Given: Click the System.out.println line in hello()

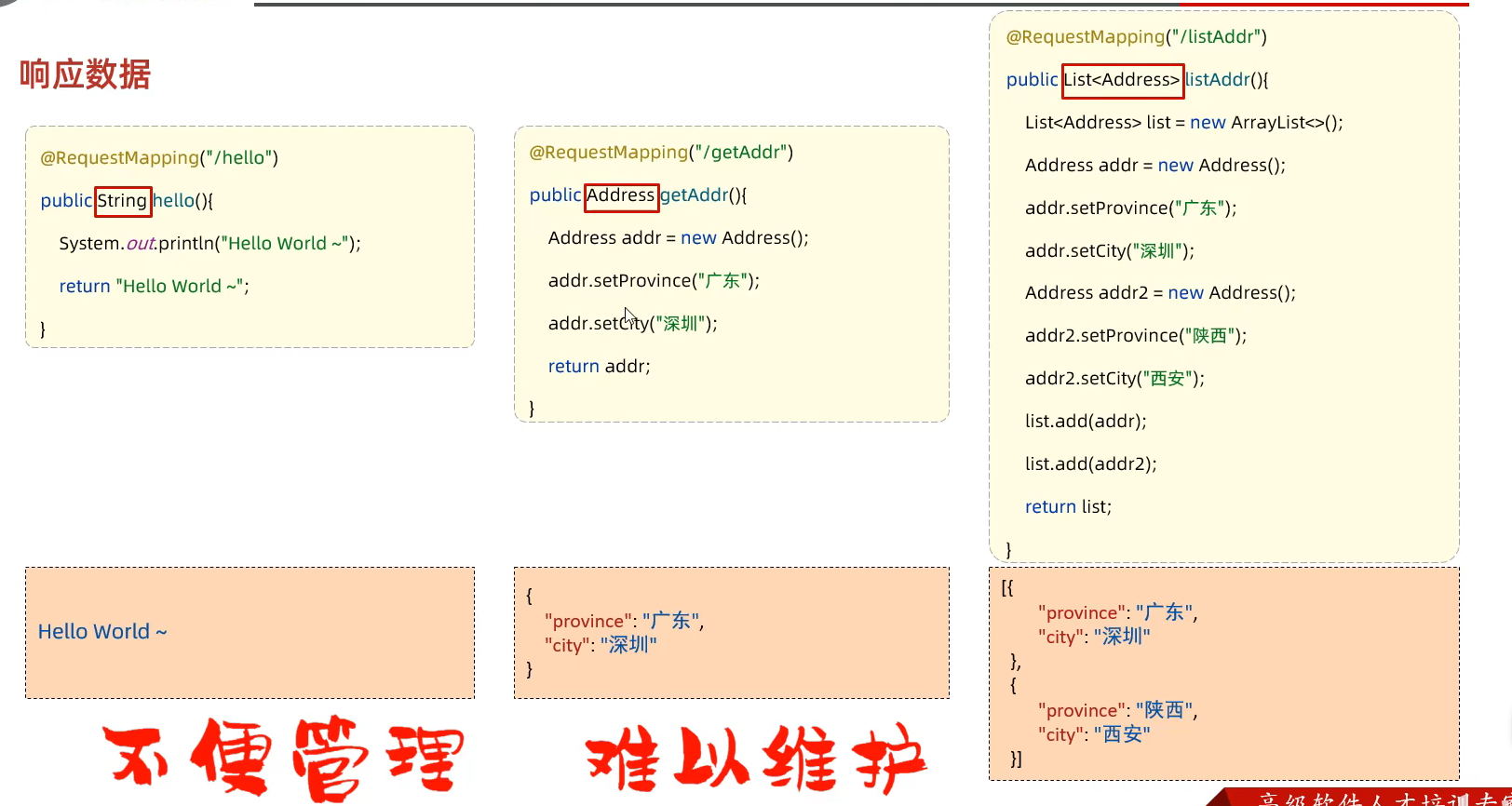Looking at the screenshot, I should (x=209, y=244).
